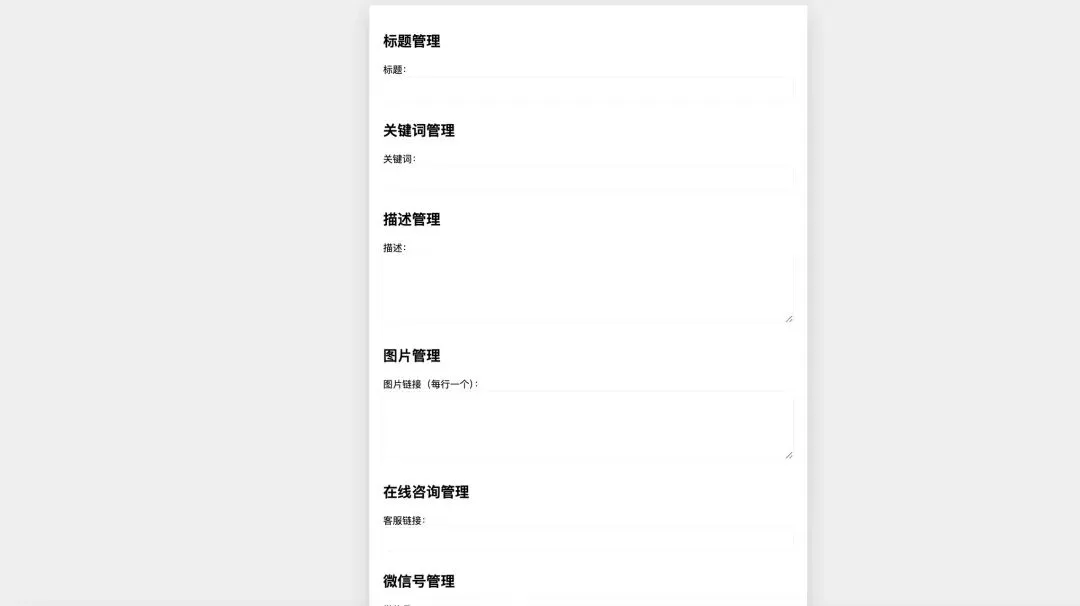This screenshot has height=606, width=1080.
Task: Click inside the 描述 textarea
Action: pyautogui.click(x=588, y=289)
